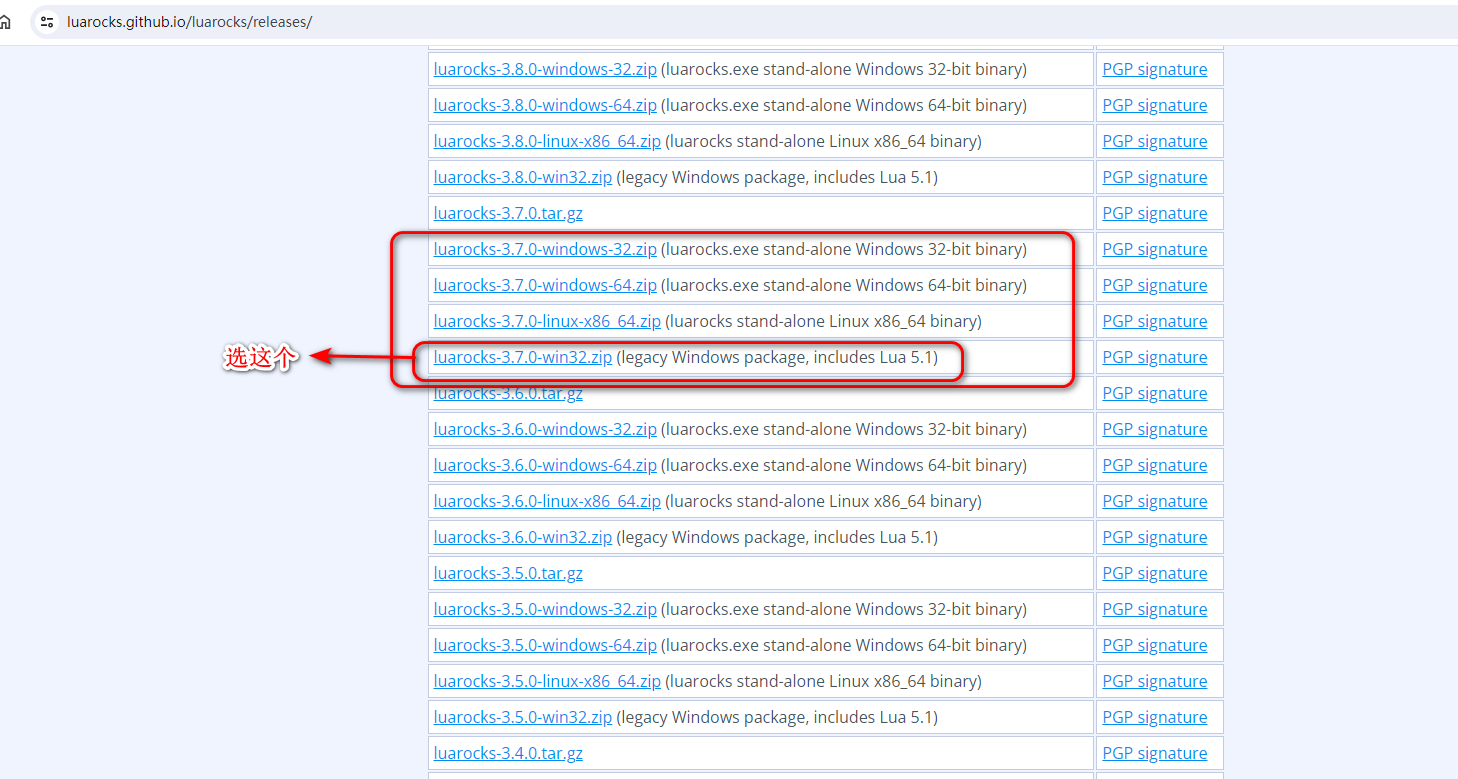
Task: Open PGP signature for luarocks-3.5.0-linux-x86_64.zip
Action: 1155,681
